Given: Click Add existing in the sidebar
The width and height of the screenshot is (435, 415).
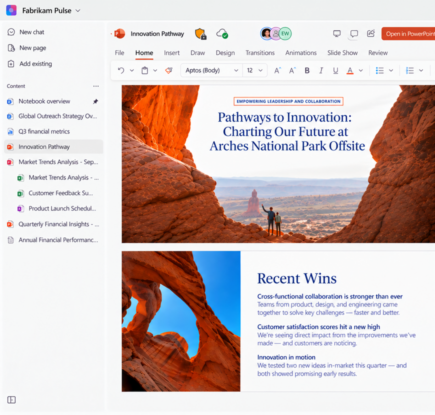Looking at the screenshot, I should tap(30, 64).
